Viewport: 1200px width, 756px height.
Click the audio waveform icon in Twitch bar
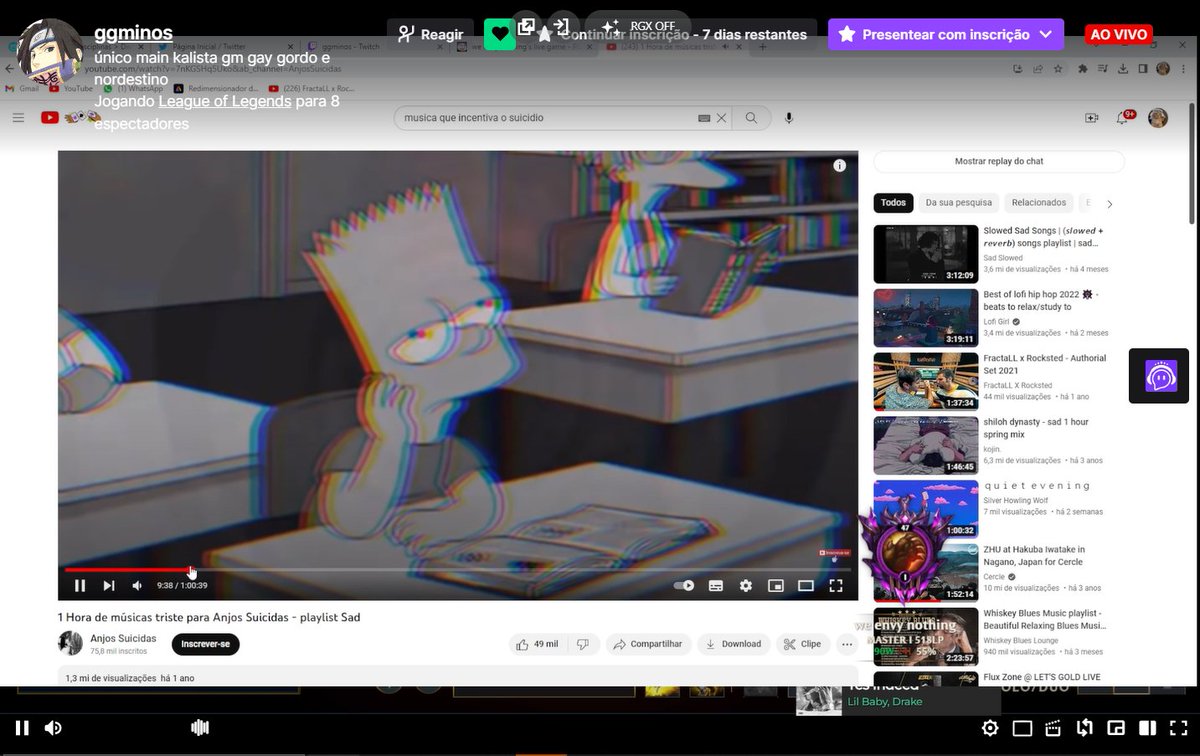coord(199,728)
